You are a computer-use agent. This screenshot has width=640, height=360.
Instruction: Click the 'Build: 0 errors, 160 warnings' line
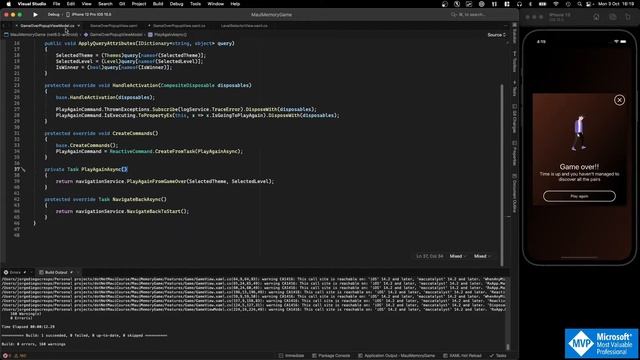point(33,344)
